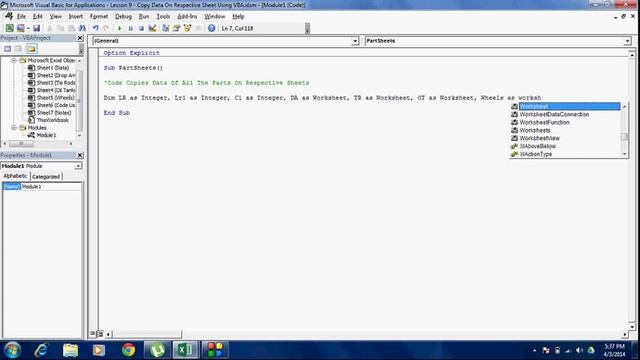Screen dimensions: 640x360
Task: Click the Cut scissors toolbar icon
Action: point(49,28)
